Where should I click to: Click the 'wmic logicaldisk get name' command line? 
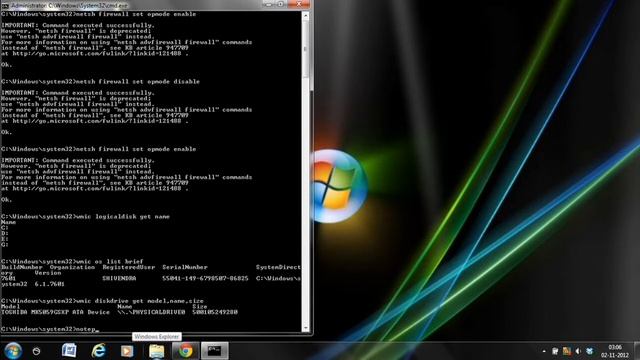[x=85, y=216]
